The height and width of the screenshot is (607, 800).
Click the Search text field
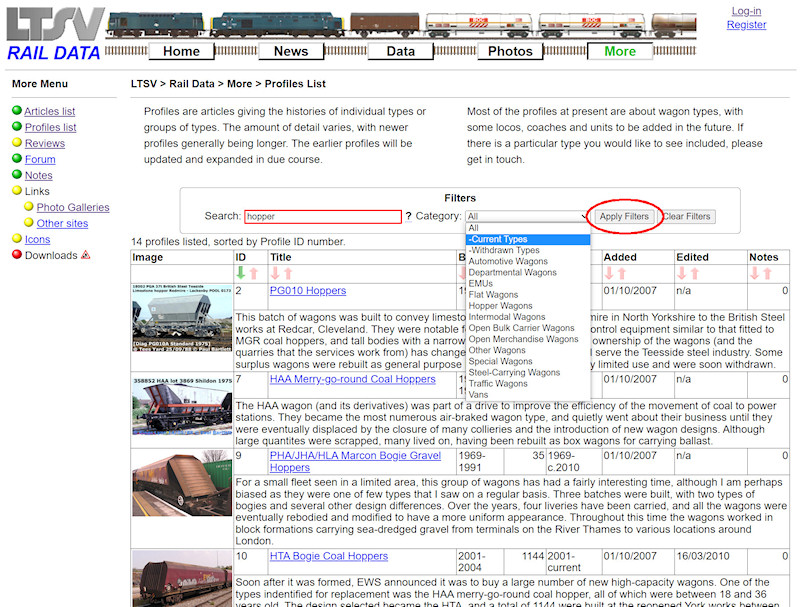click(x=322, y=216)
